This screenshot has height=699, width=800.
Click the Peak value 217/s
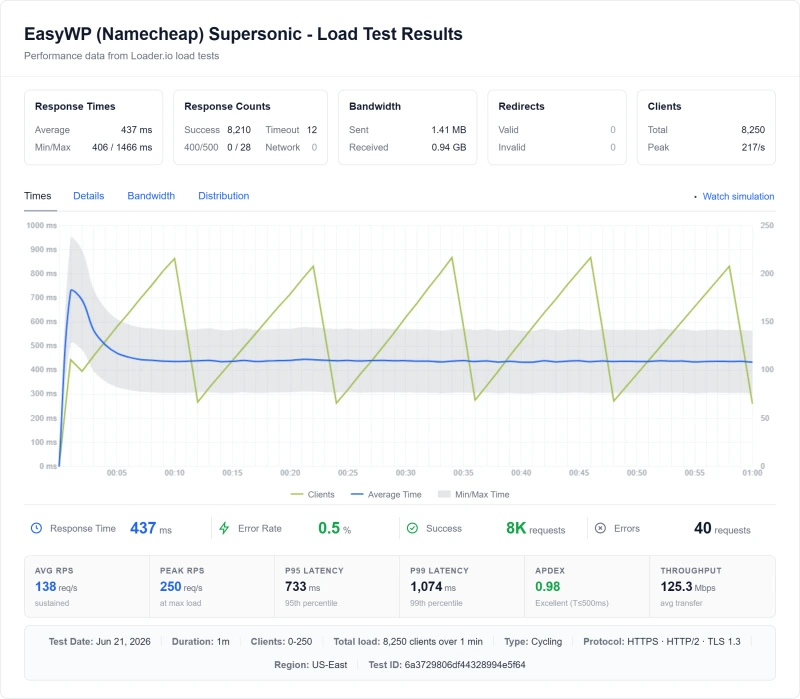[x=753, y=147]
